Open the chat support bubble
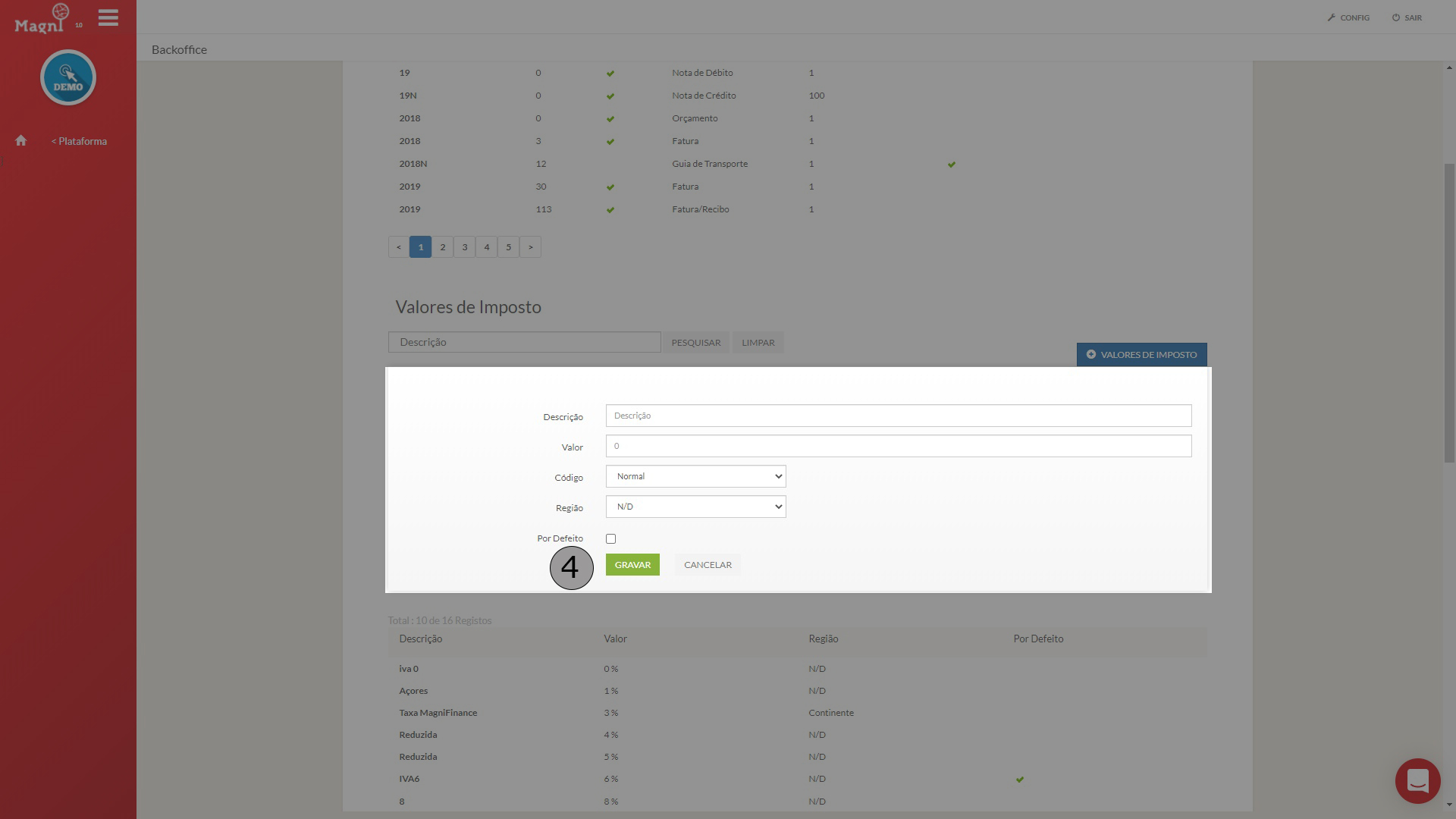 [1417, 780]
